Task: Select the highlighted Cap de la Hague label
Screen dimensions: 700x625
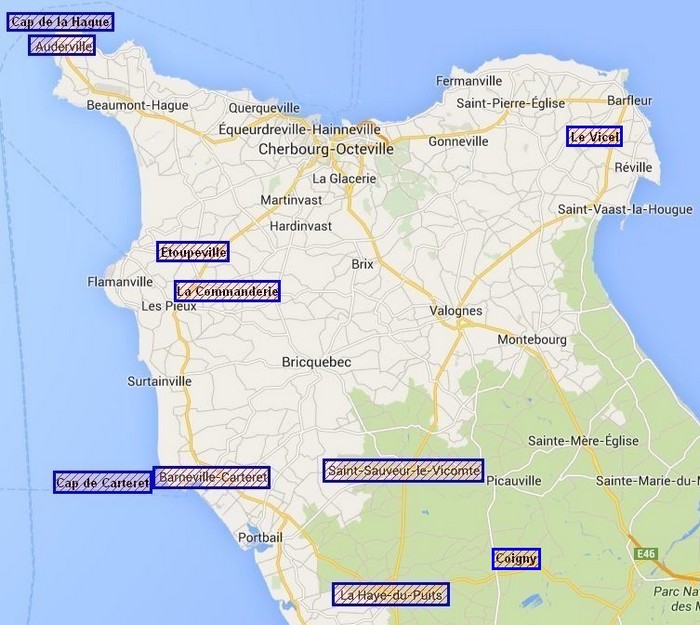Action: pyautogui.click(x=59, y=21)
